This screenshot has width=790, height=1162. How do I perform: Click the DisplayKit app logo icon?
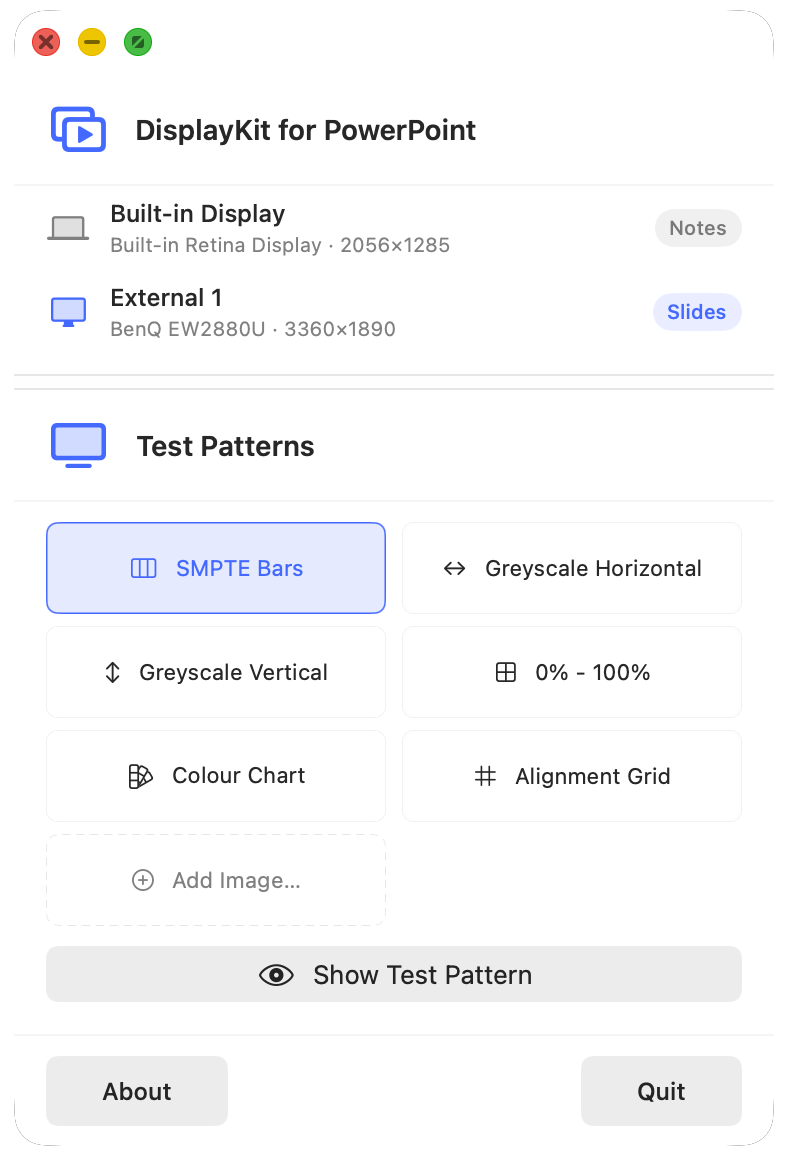click(x=78, y=130)
